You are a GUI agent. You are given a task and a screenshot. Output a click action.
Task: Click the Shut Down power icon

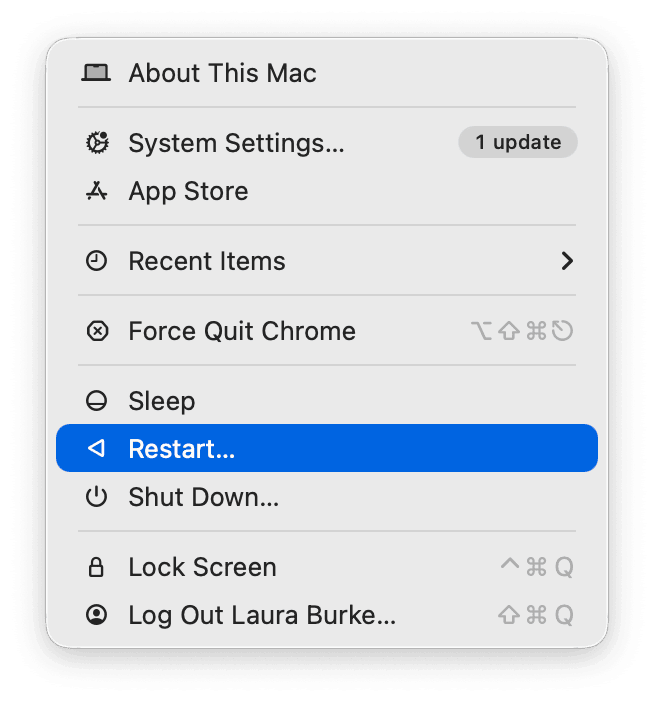tap(96, 497)
